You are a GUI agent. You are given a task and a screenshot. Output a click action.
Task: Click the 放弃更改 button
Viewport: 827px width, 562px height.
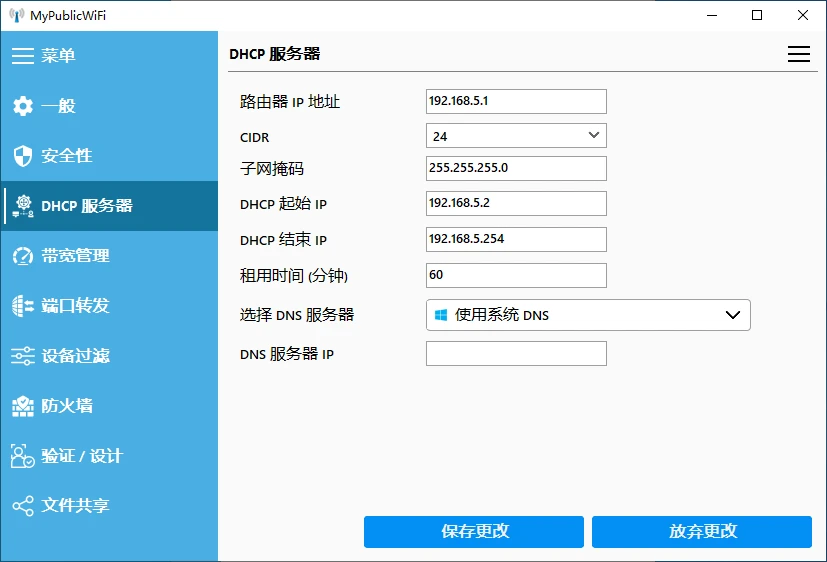click(x=701, y=532)
